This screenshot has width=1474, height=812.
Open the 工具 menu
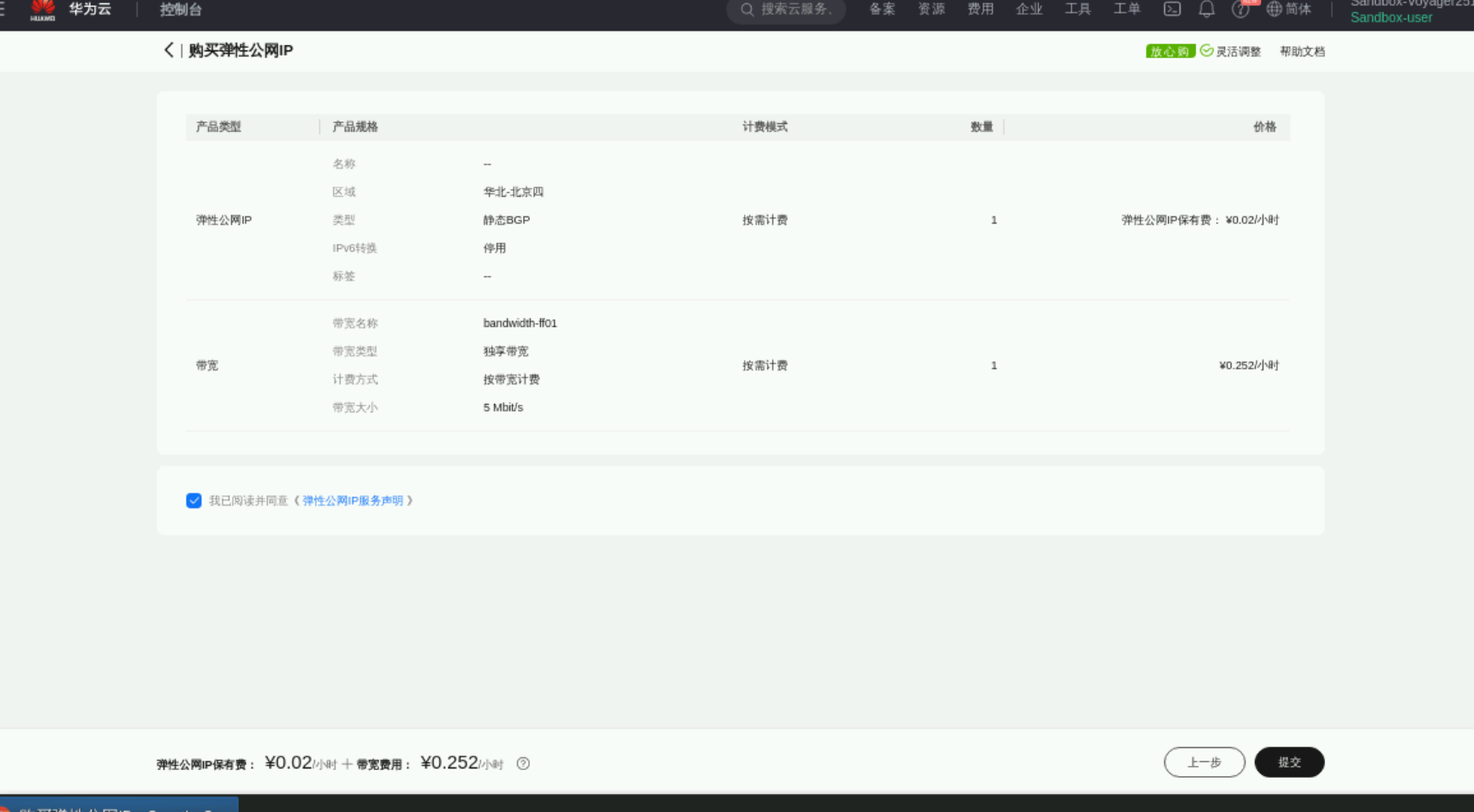(1078, 9)
